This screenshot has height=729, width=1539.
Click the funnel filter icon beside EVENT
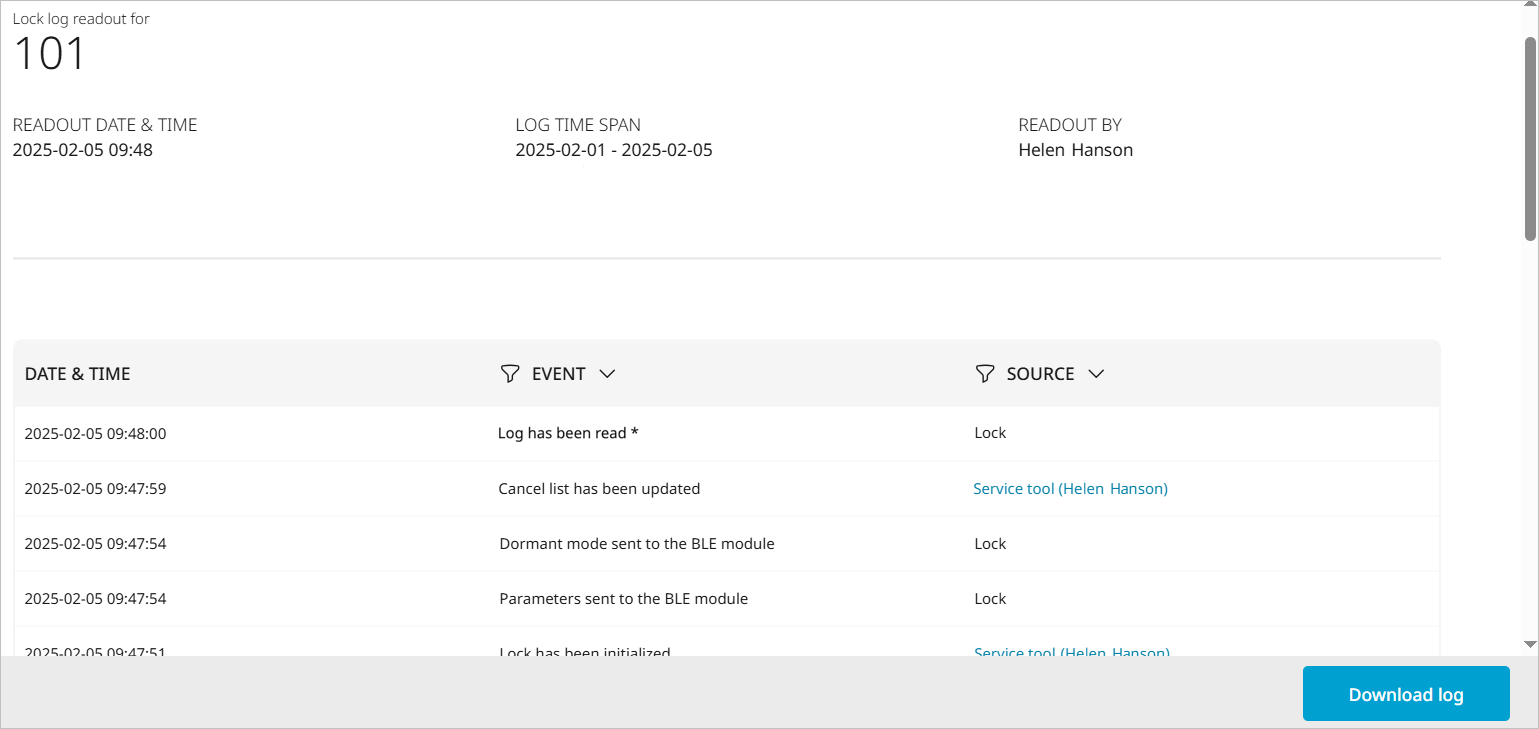[510, 374]
